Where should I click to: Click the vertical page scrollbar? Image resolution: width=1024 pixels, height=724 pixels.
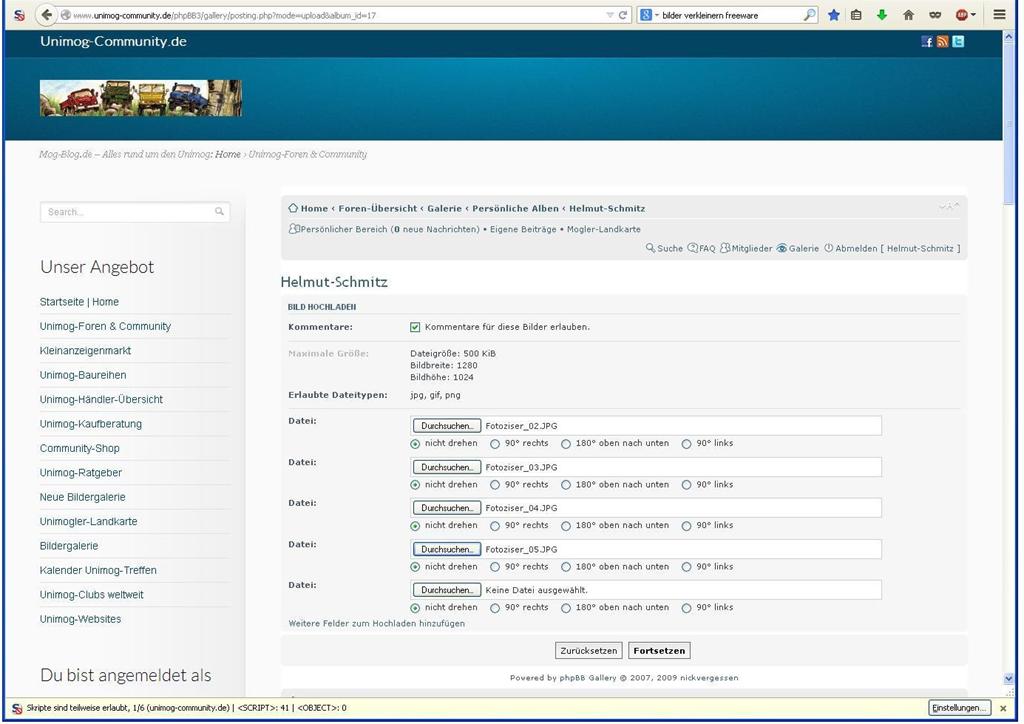click(x=1008, y=300)
